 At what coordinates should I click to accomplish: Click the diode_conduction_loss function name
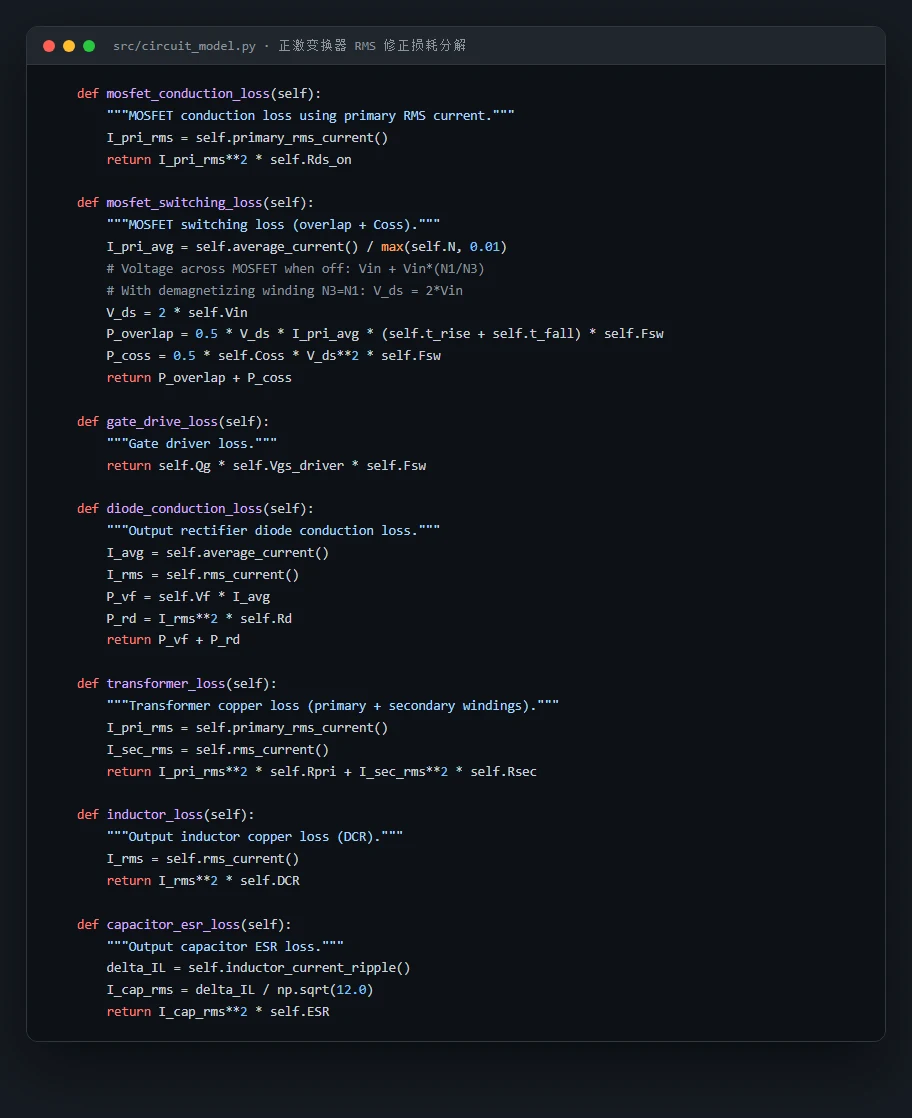(x=185, y=508)
